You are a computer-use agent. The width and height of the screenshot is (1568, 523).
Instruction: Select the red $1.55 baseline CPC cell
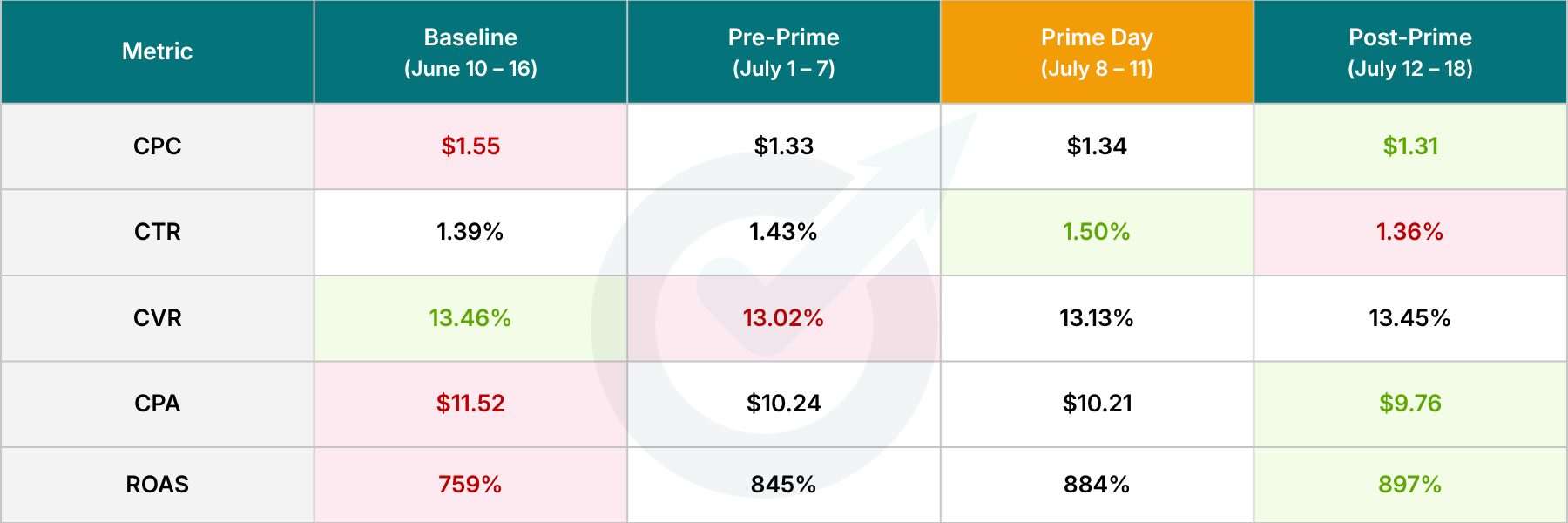click(x=470, y=146)
